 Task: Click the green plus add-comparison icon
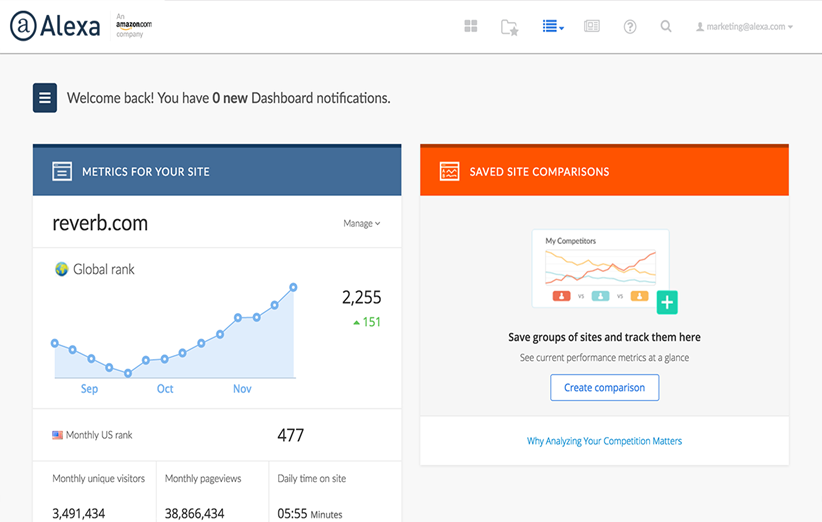667,302
